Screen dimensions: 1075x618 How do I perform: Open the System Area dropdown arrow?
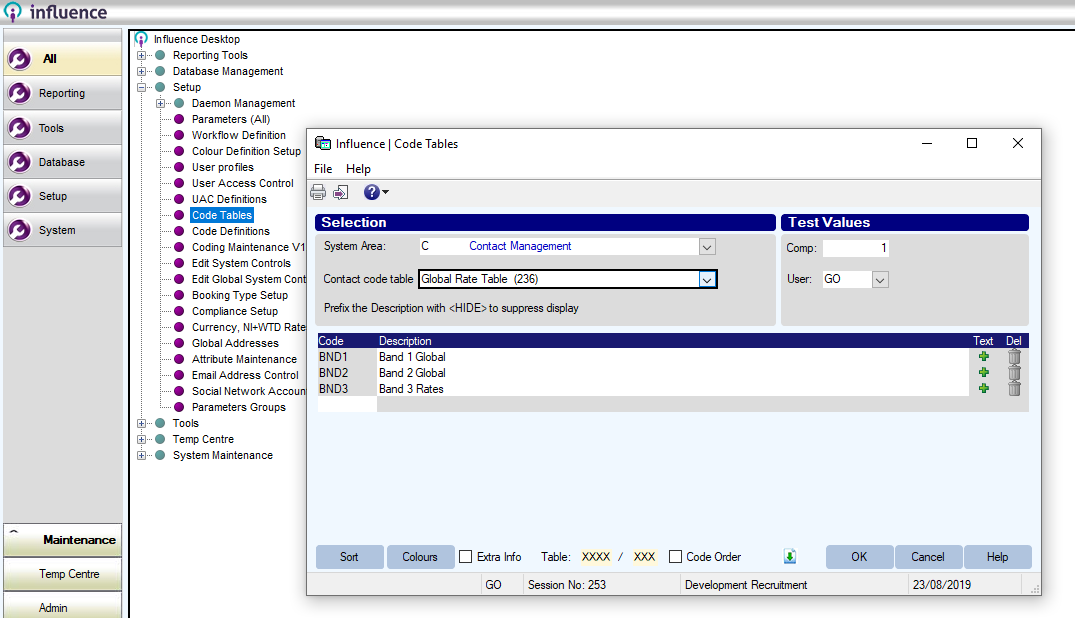click(708, 246)
